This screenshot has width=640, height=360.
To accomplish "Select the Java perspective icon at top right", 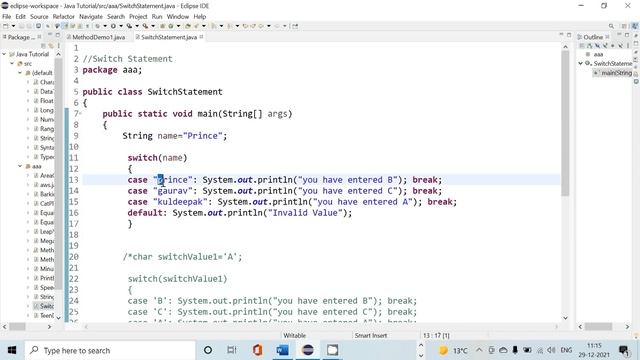I will [x=635, y=26].
